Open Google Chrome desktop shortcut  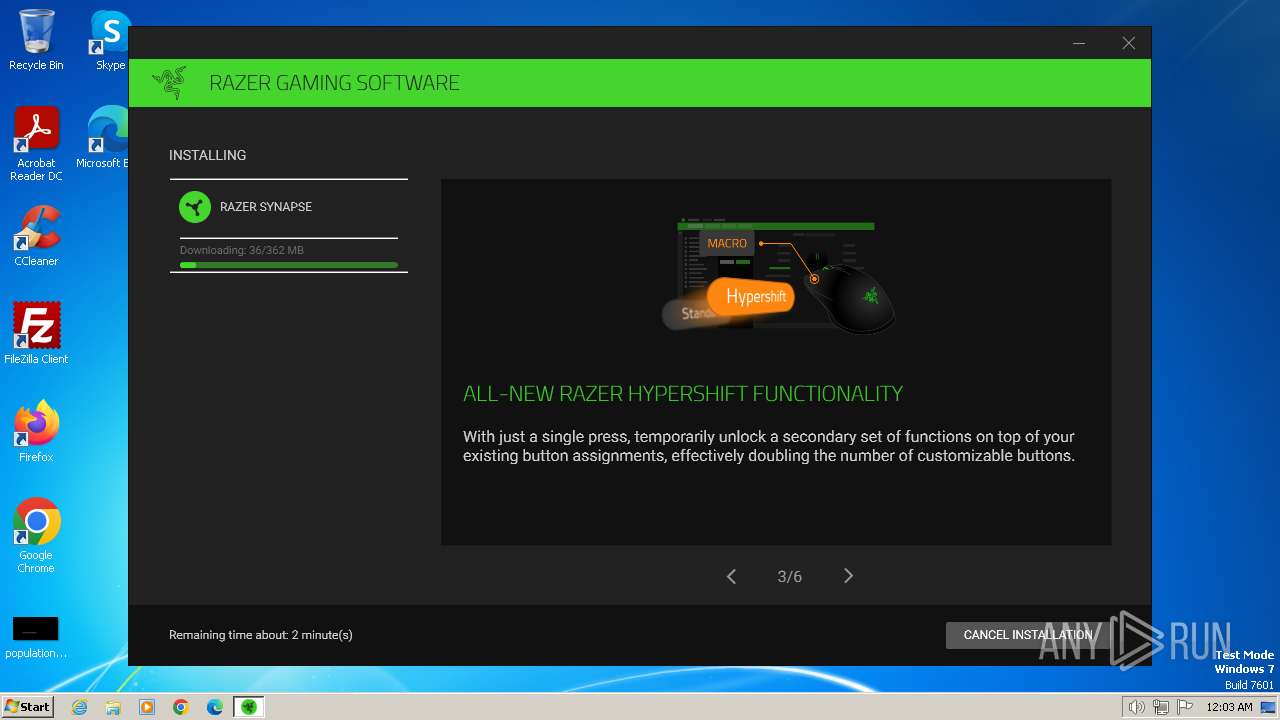pos(36,536)
